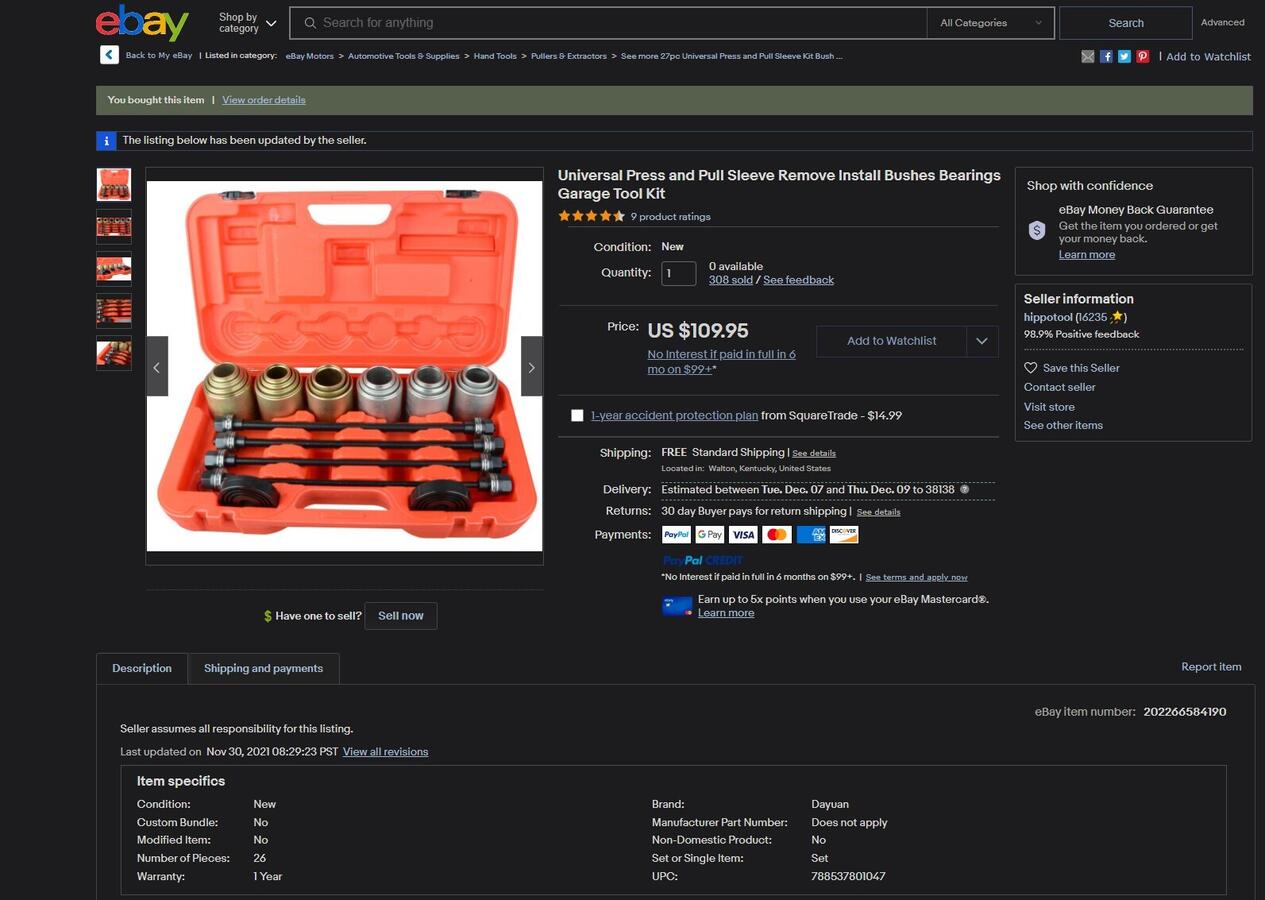This screenshot has height=900, width=1265.
Task: Expand Add to Watchlist options arrow
Action: 982,341
